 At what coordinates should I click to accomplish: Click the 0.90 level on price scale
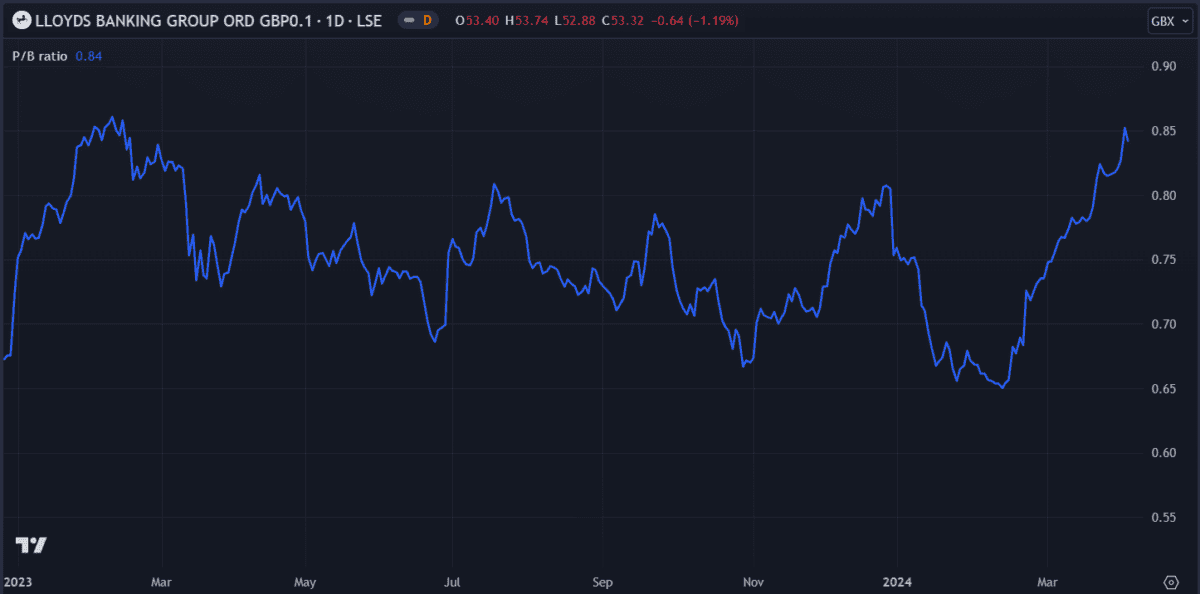point(1162,66)
